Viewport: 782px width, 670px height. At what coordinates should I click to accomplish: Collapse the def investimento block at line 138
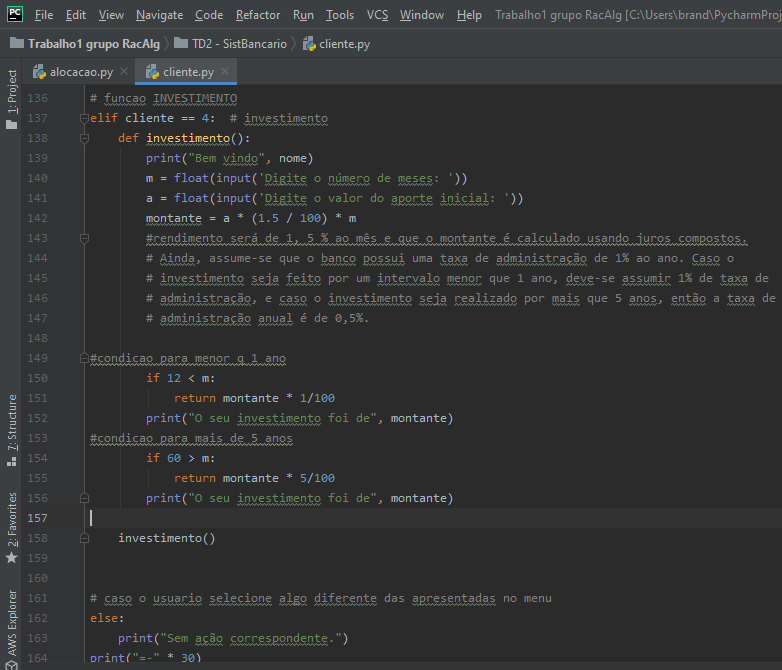(84, 138)
